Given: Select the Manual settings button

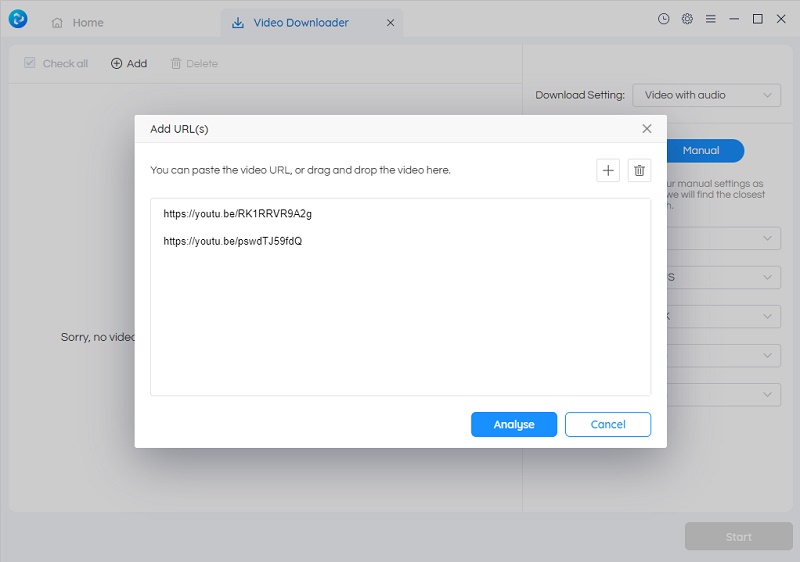Looking at the screenshot, I should pos(705,150).
